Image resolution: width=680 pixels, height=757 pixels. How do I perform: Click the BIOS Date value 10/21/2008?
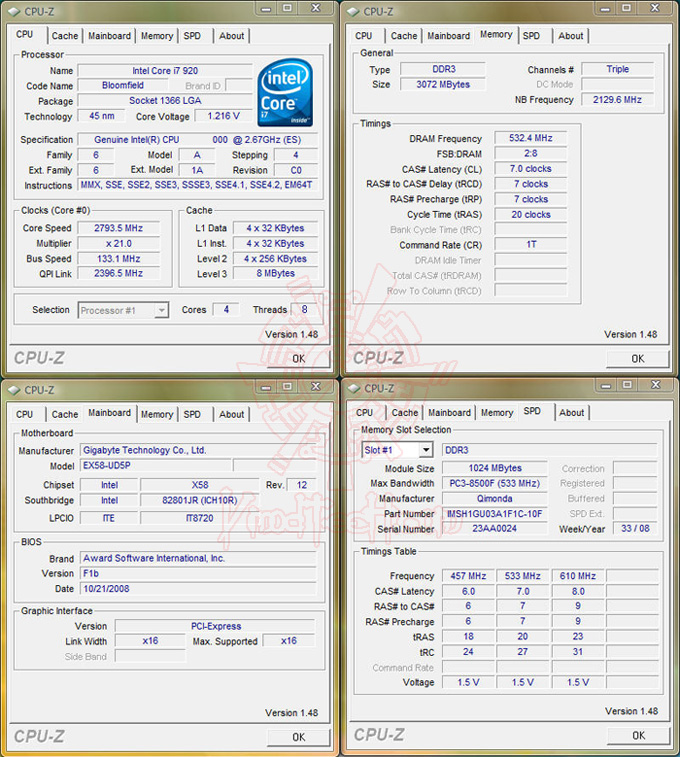[x=198, y=589]
